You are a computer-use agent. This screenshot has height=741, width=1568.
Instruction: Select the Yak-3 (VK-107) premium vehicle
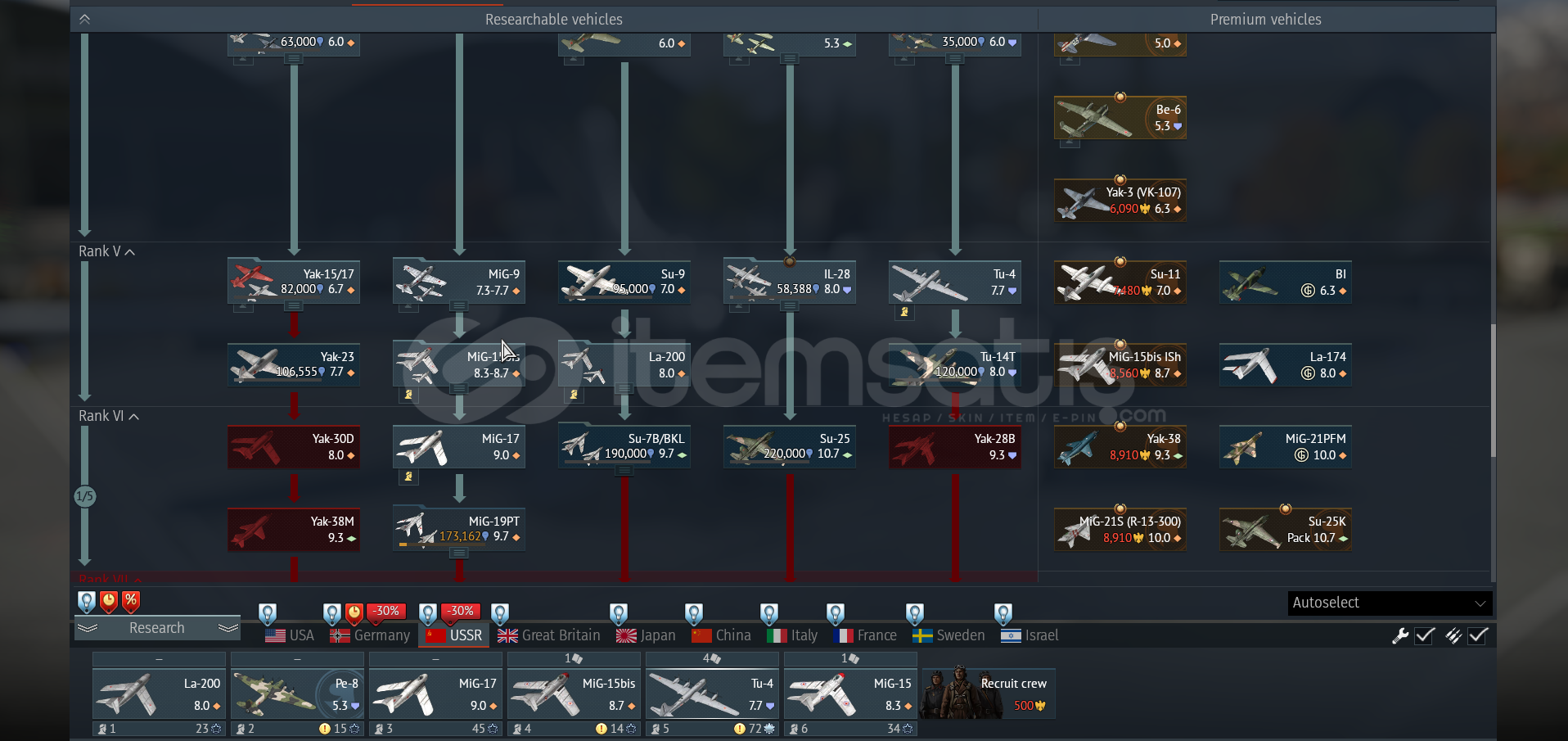pos(1120,200)
